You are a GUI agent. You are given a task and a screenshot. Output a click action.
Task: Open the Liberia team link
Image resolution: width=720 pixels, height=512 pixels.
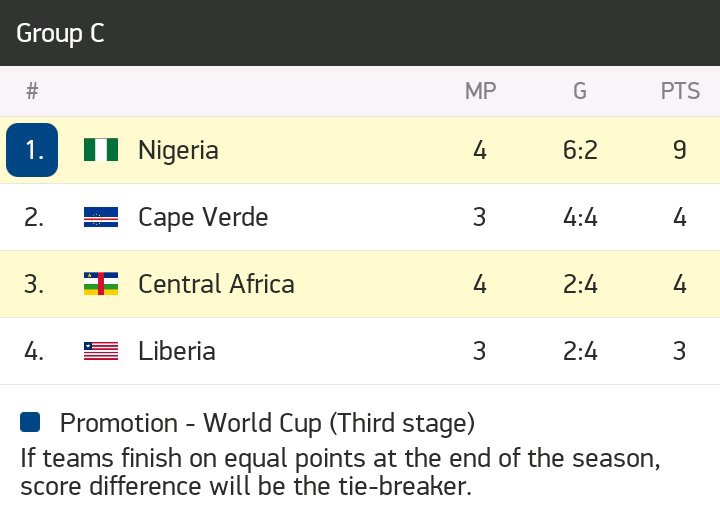pos(177,351)
